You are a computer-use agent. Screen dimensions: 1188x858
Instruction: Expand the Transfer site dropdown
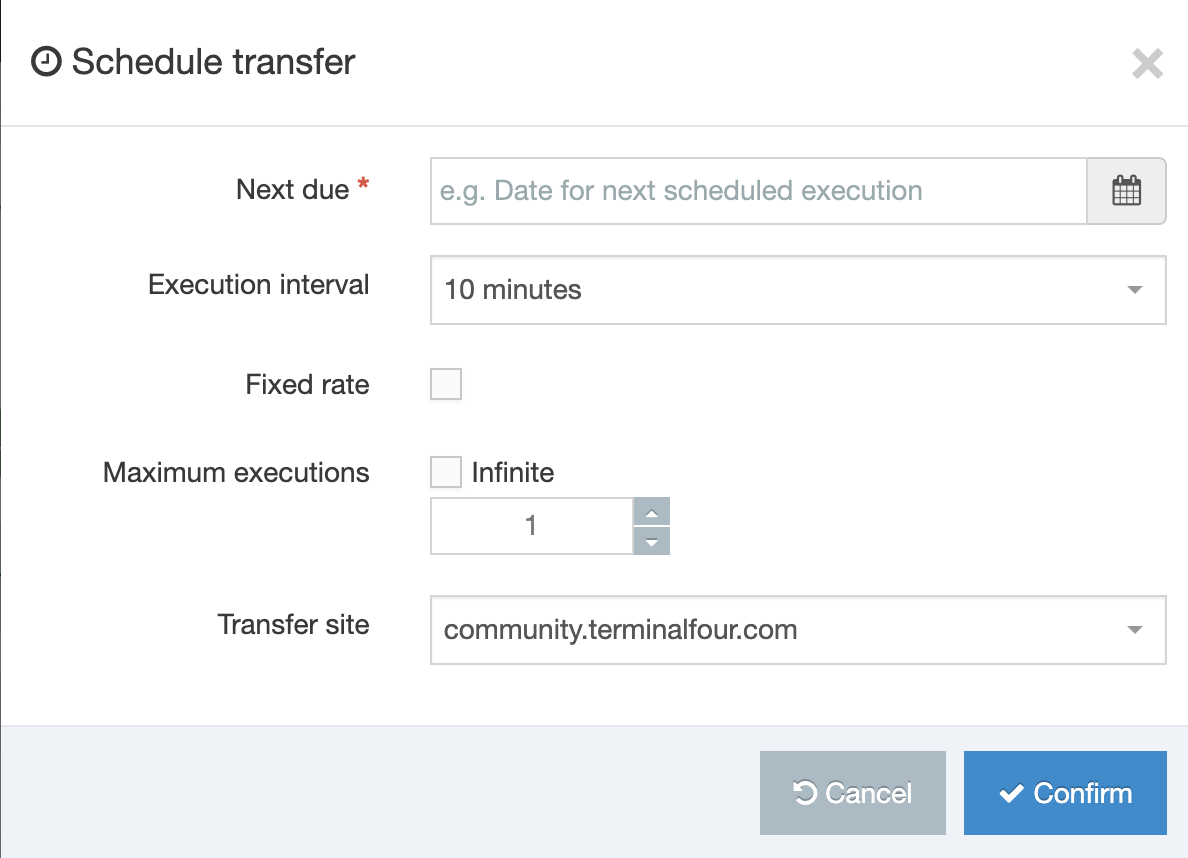(797, 630)
